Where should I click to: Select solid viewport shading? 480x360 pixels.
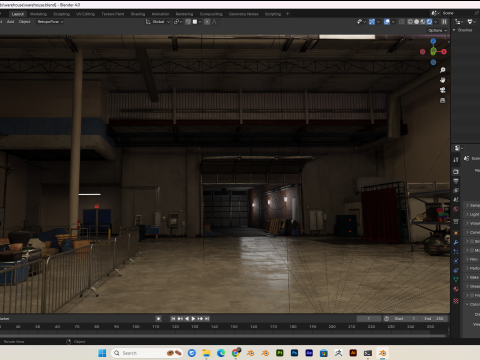[x=417, y=22]
